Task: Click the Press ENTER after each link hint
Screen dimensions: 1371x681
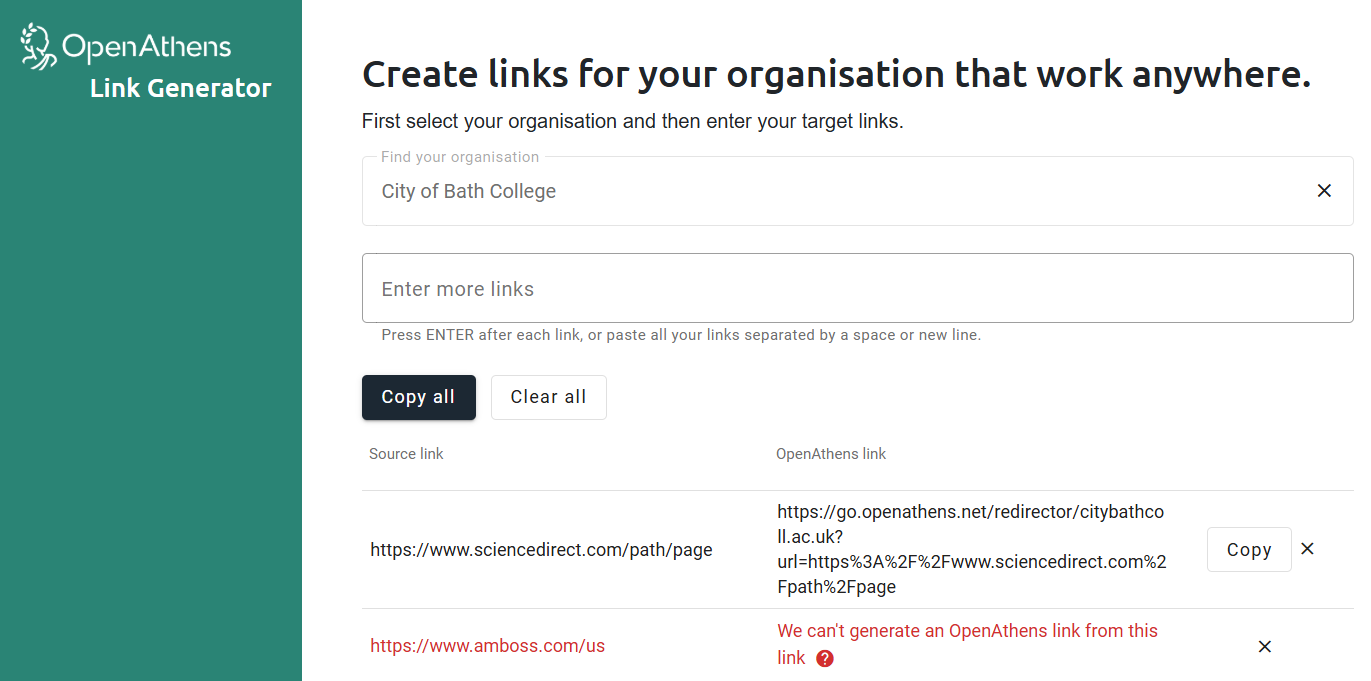Action: coord(681,335)
